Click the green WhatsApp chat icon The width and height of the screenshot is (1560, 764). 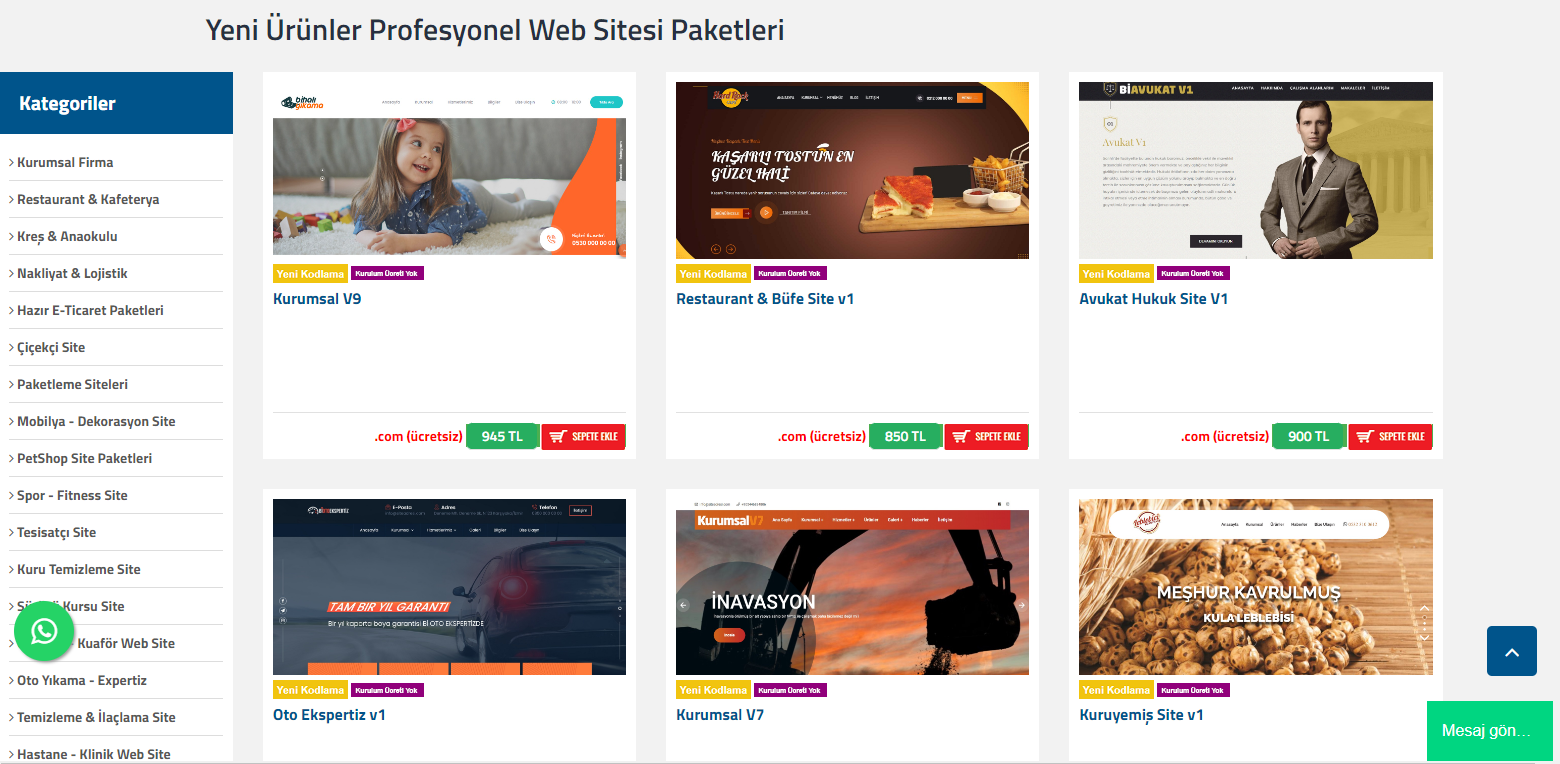click(44, 632)
